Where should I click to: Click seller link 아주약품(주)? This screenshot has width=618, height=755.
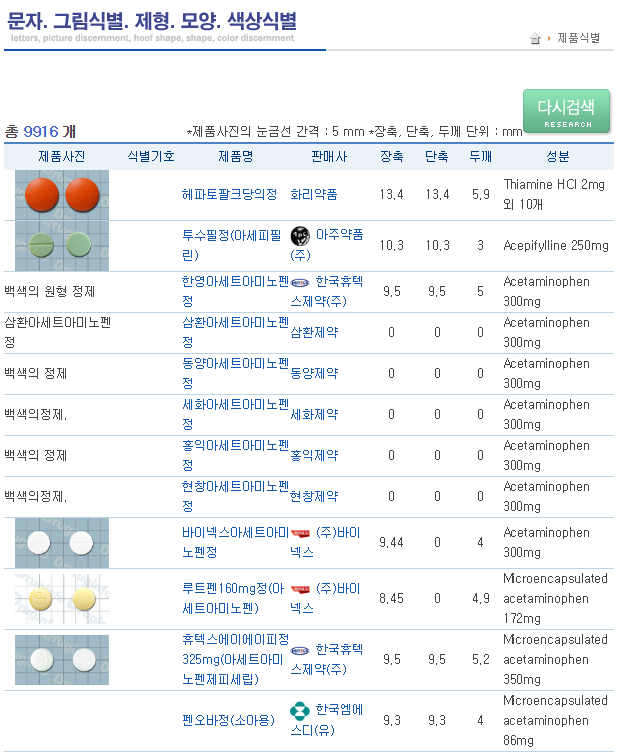pyautogui.click(x=327, y=245)
